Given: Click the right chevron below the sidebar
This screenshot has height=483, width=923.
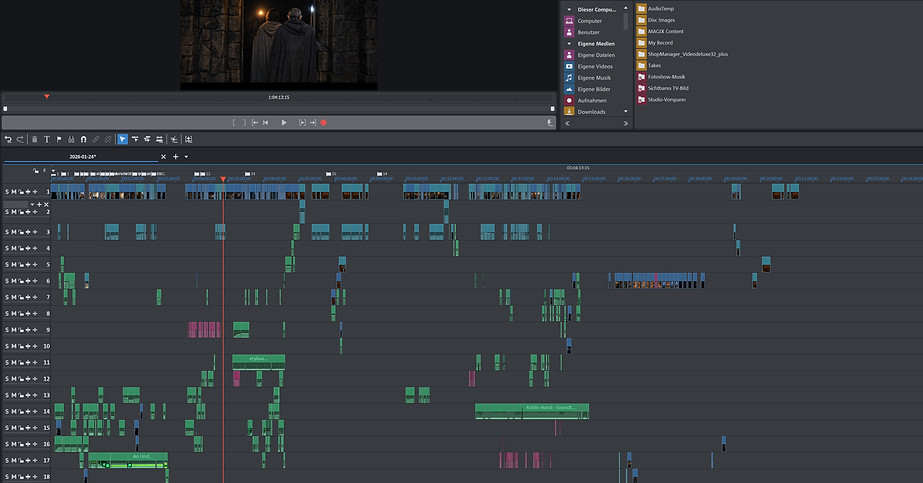Looking at the screenshot, I should coord(626,124).
